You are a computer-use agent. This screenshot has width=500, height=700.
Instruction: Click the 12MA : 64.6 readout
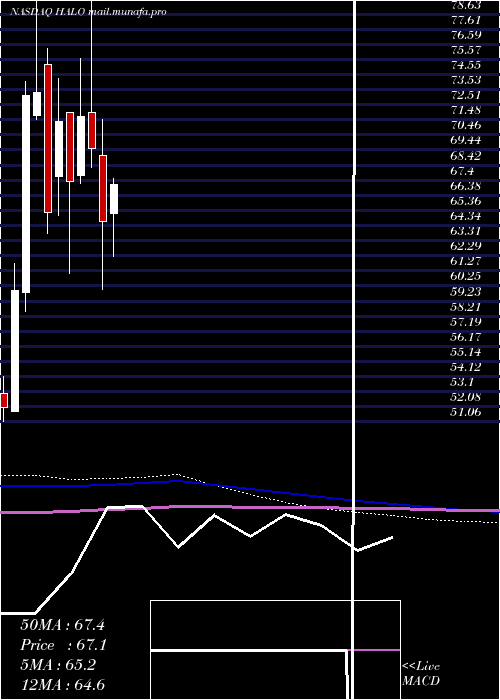coord(62,685)
